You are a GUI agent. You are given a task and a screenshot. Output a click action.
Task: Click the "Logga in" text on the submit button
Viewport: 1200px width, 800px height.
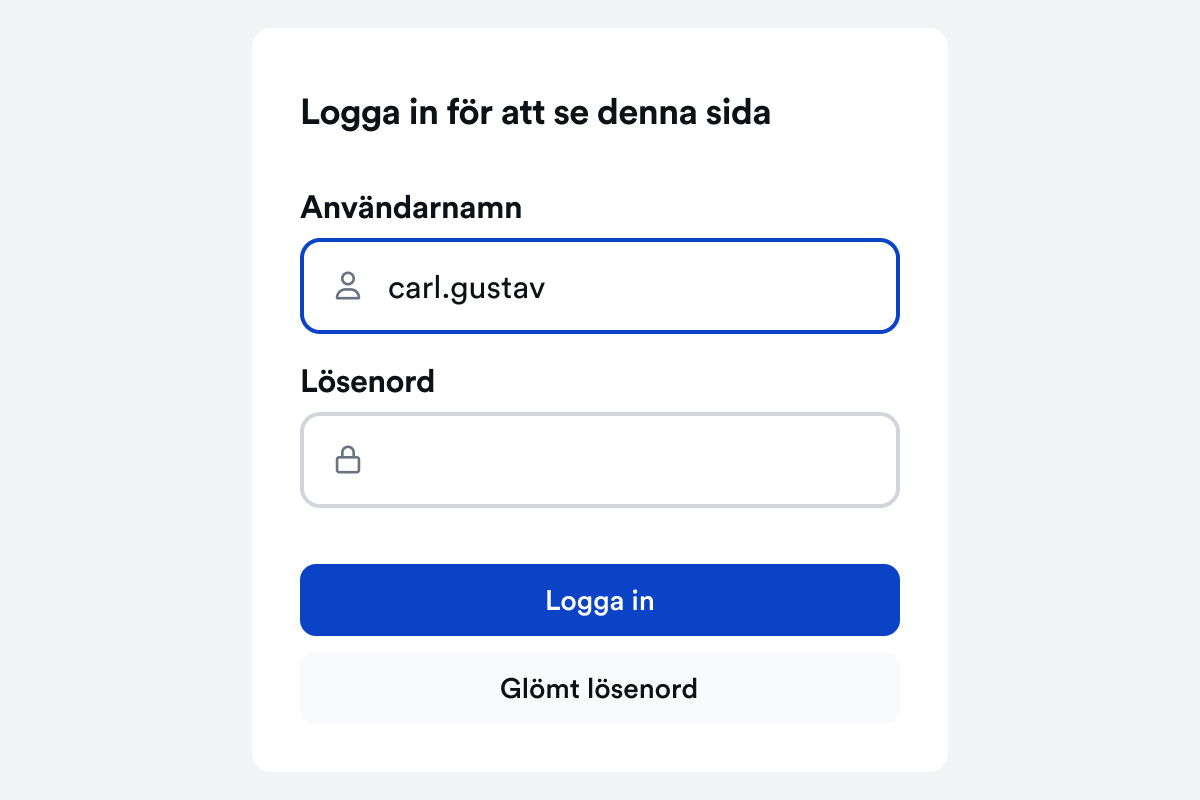(x=599, y=600)
